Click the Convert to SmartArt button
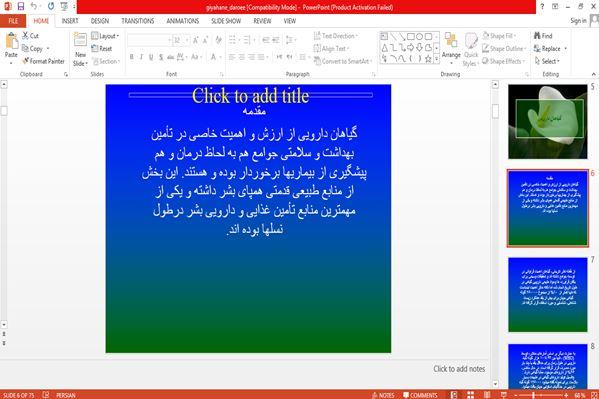 342,61
